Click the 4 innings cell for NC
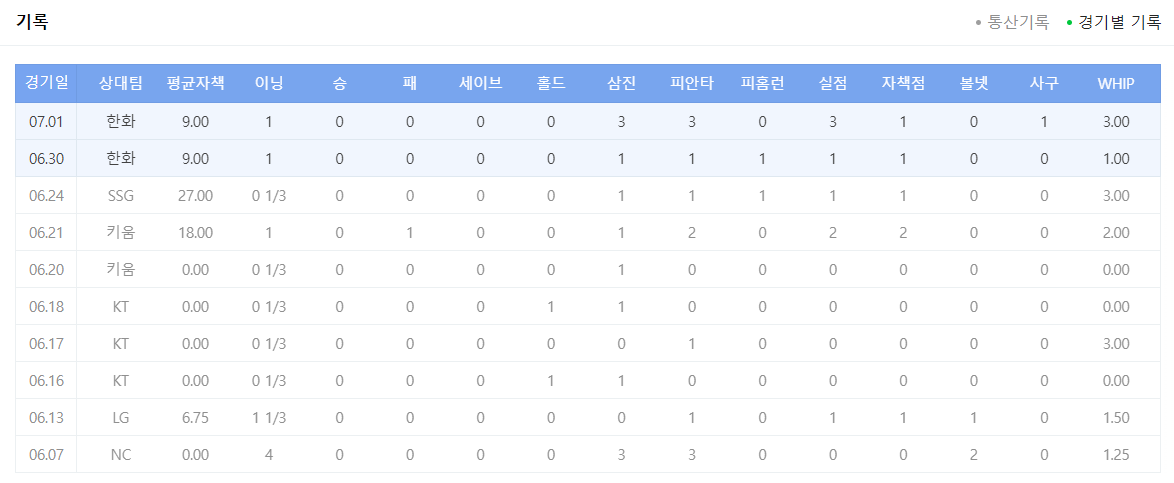 click(269, 454)
